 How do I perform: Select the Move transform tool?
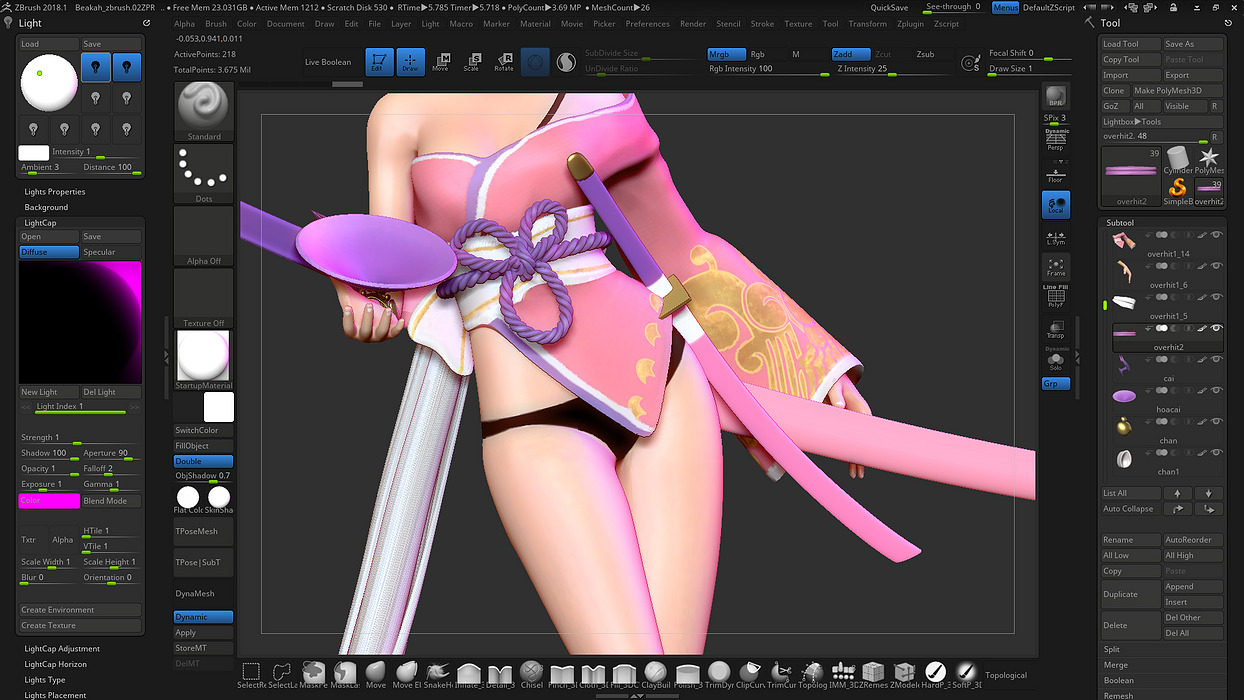(x=441, y=62)
